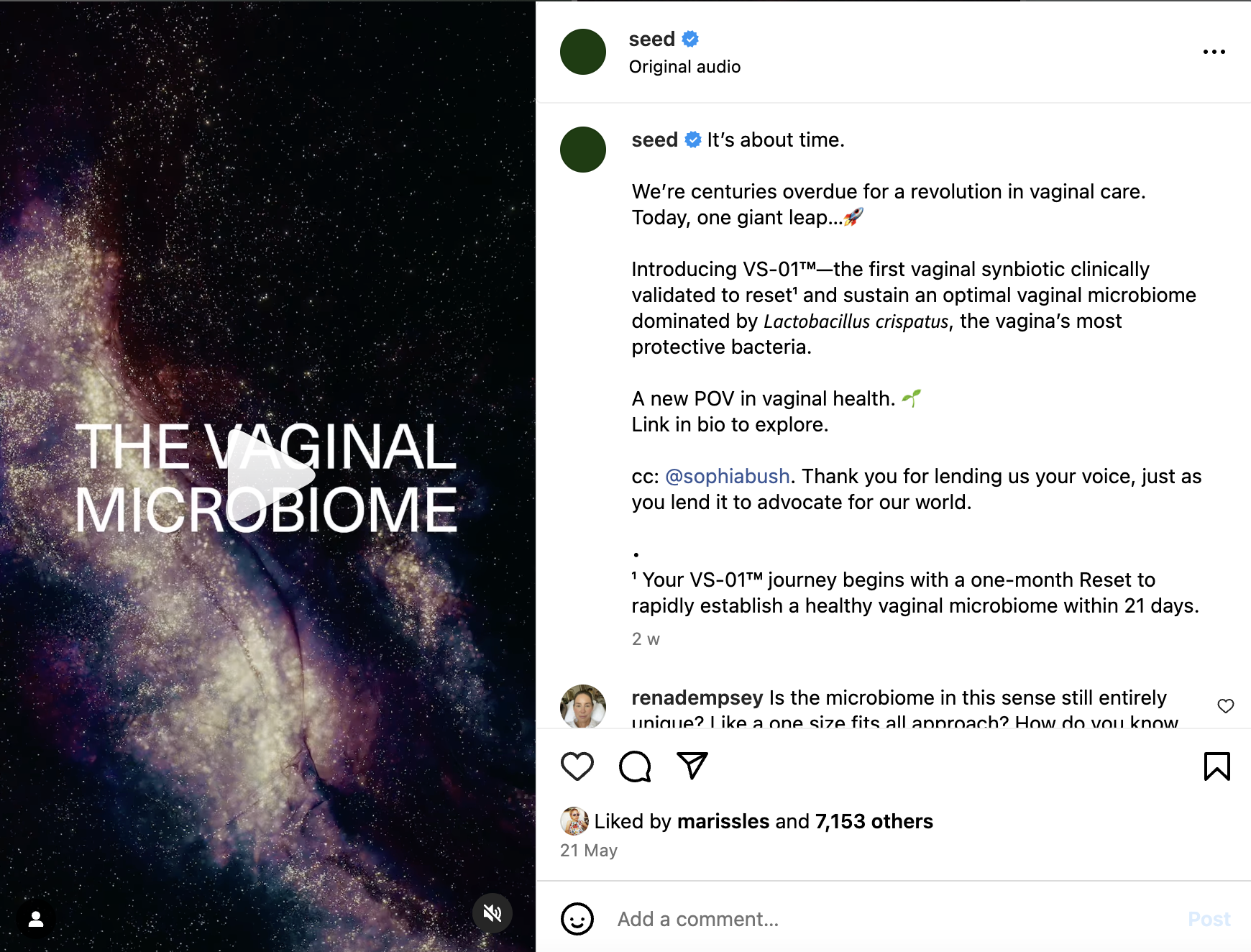Show tagged people in the video

pyautogui.click(x=36, y=919)
